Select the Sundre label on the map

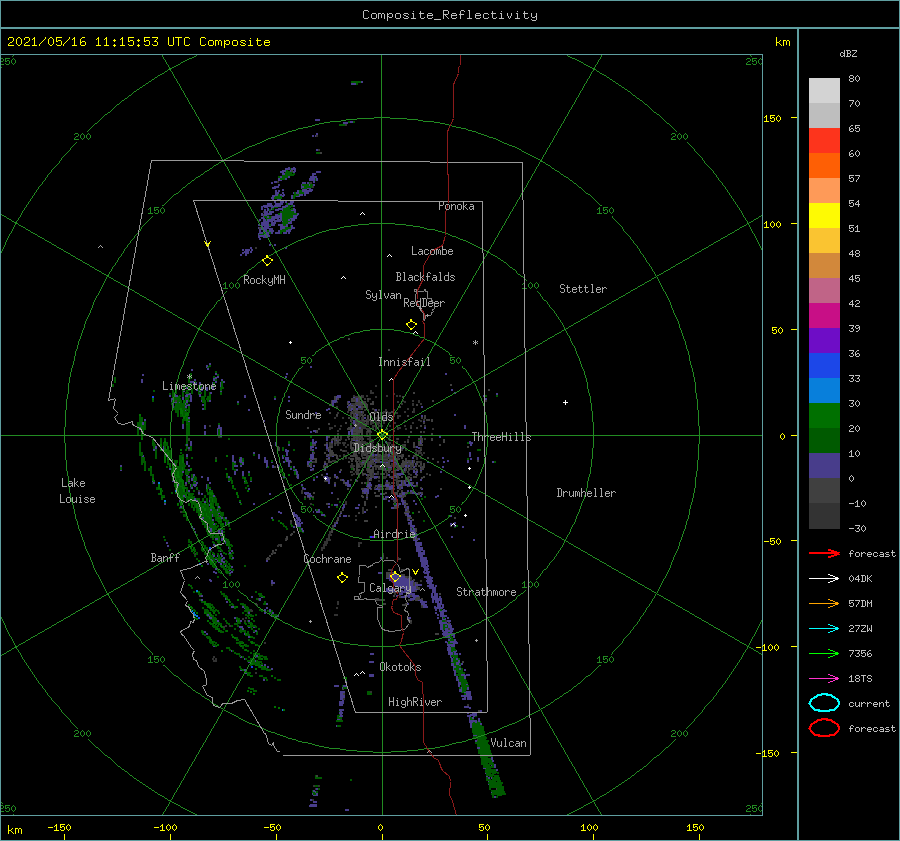pyautogui.click(x=303, y=415)
